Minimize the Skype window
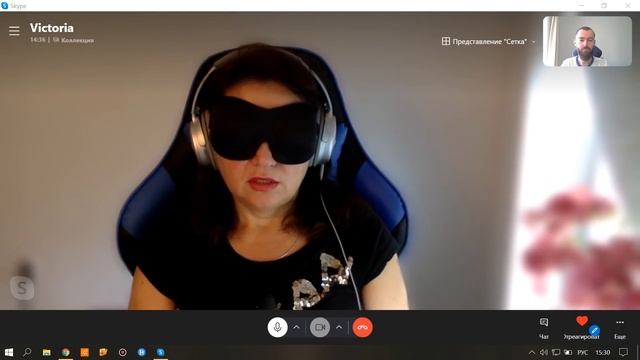The width and height of the screenshot is (640, 360). tap(581, 5)
